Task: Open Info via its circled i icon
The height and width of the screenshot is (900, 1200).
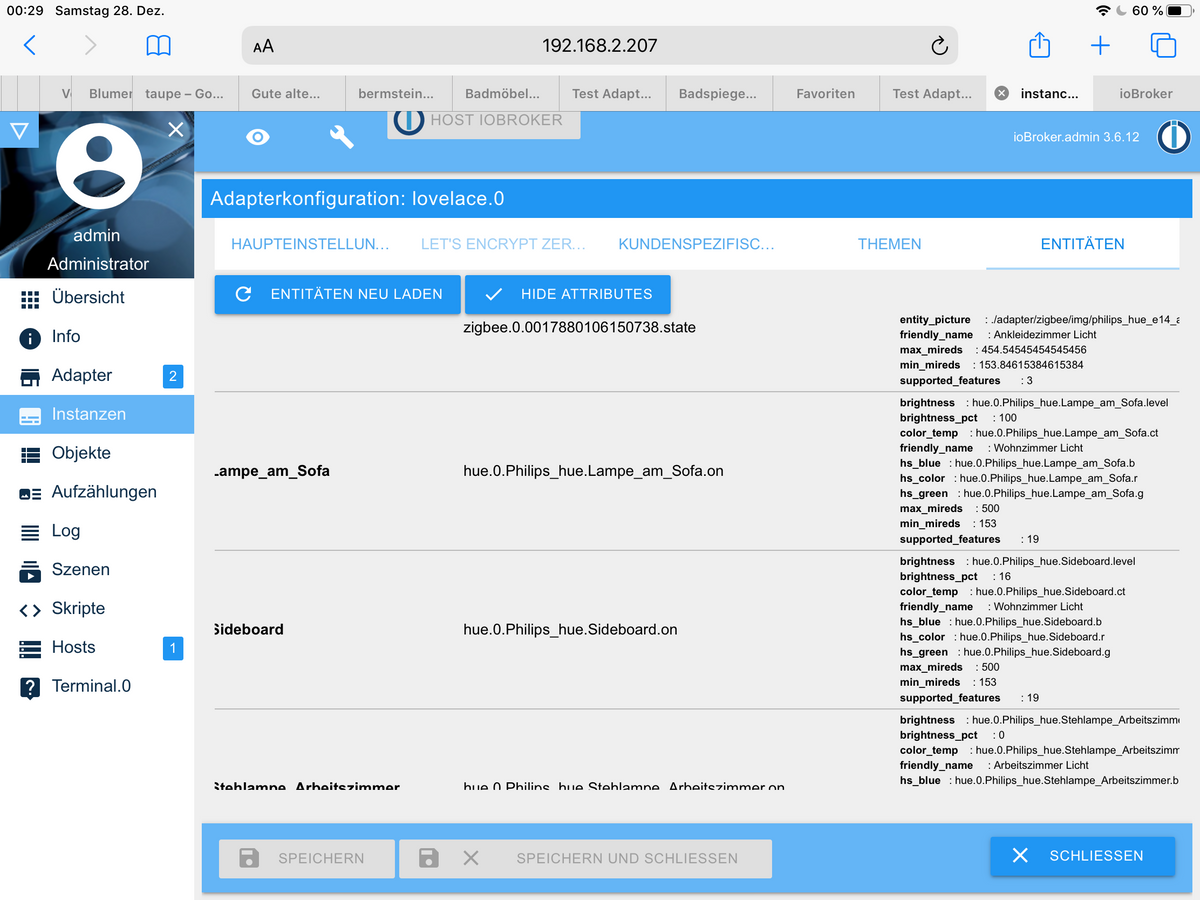Action: pos(30,337)
